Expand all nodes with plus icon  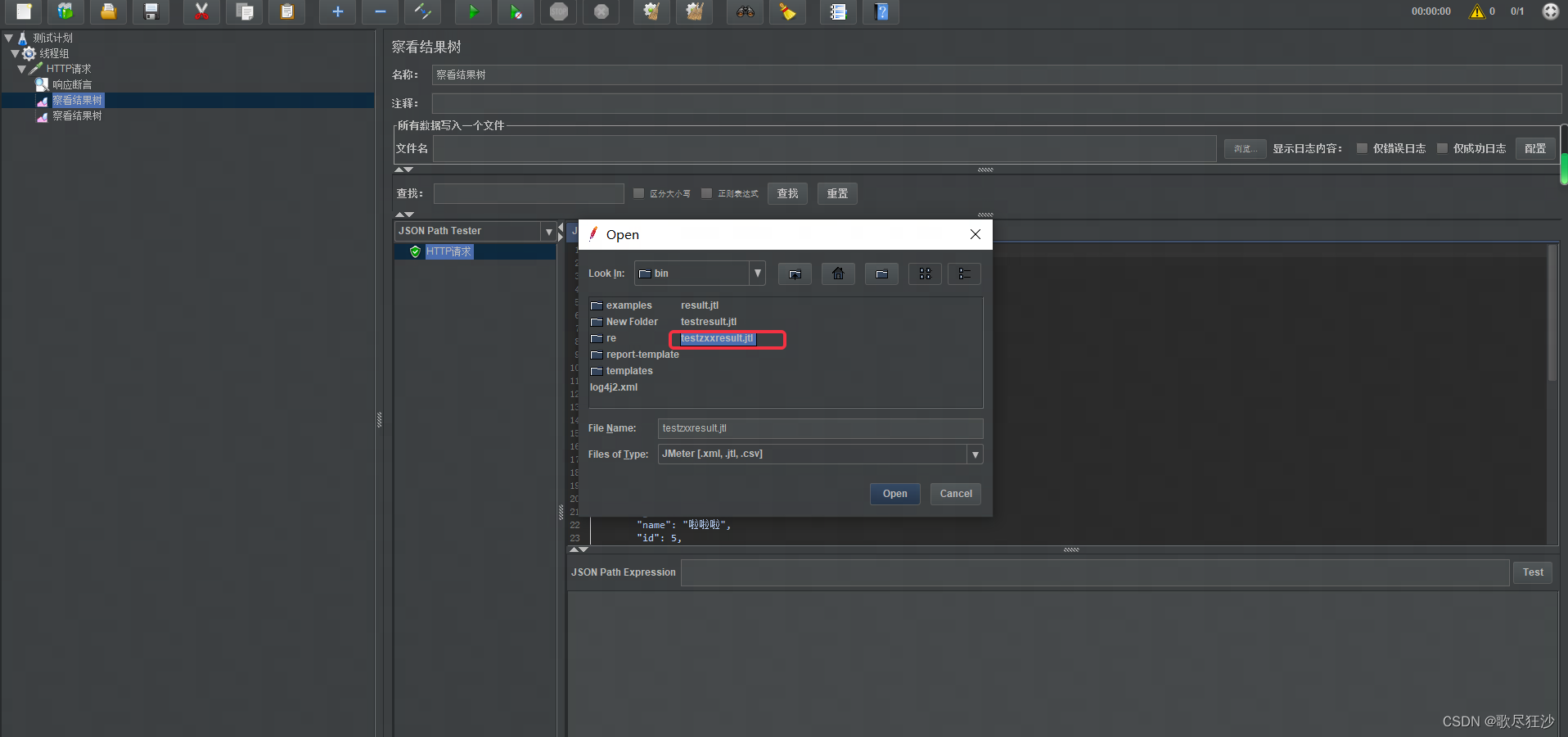pos(337,11)
